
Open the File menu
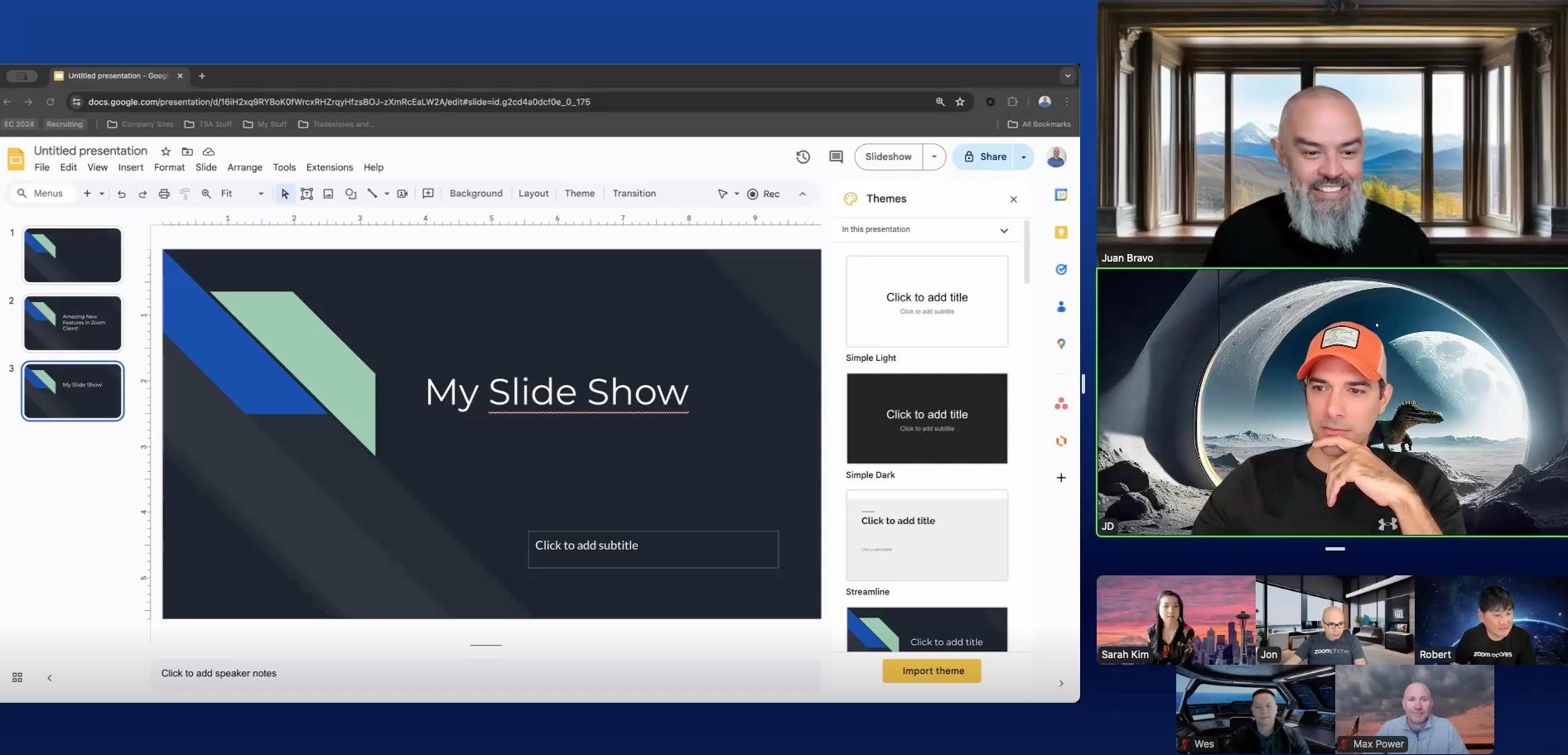(x=42, y=167)
